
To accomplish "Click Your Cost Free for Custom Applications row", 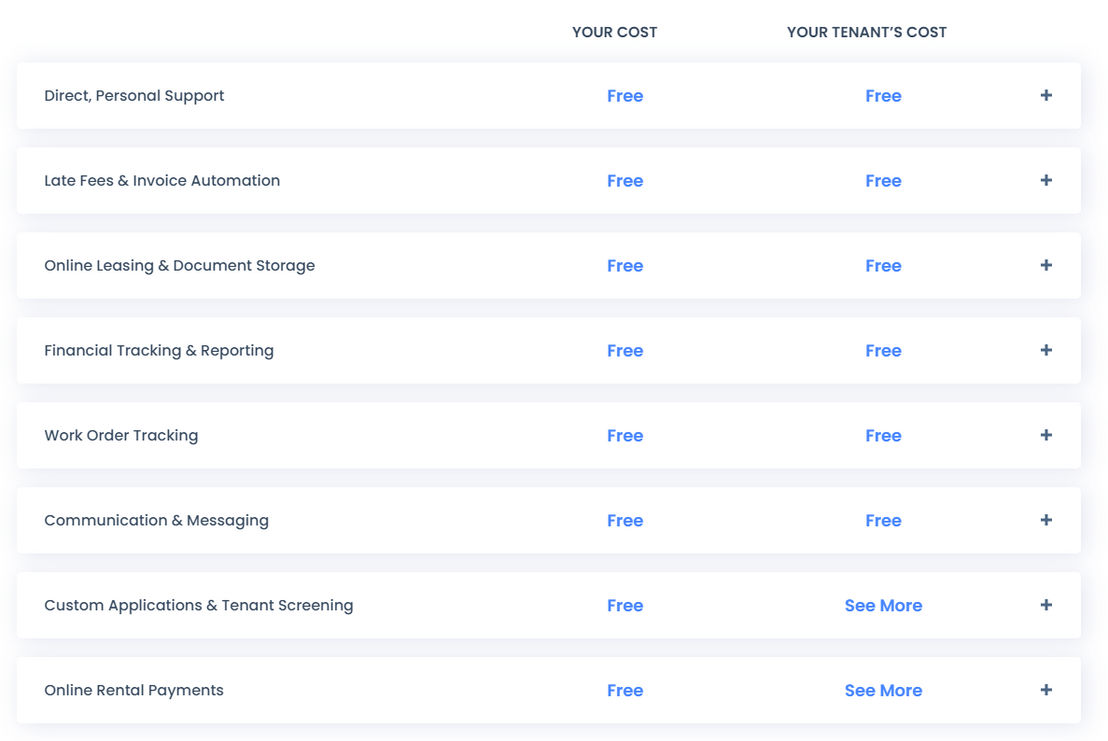I will (x=625, y=605).
